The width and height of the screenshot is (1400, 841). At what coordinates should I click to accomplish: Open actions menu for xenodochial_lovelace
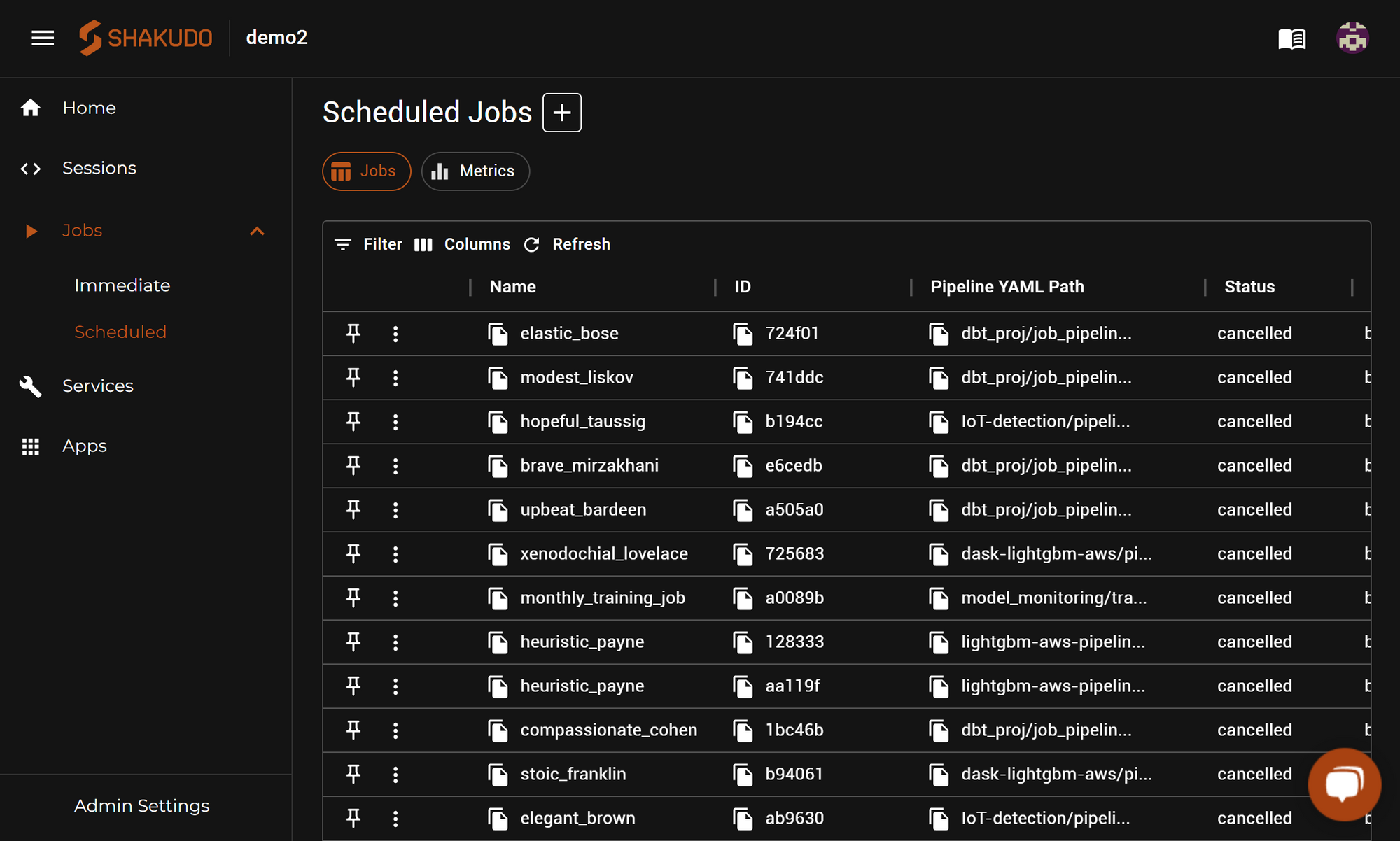pyautogui.click(x=395, y=554)
